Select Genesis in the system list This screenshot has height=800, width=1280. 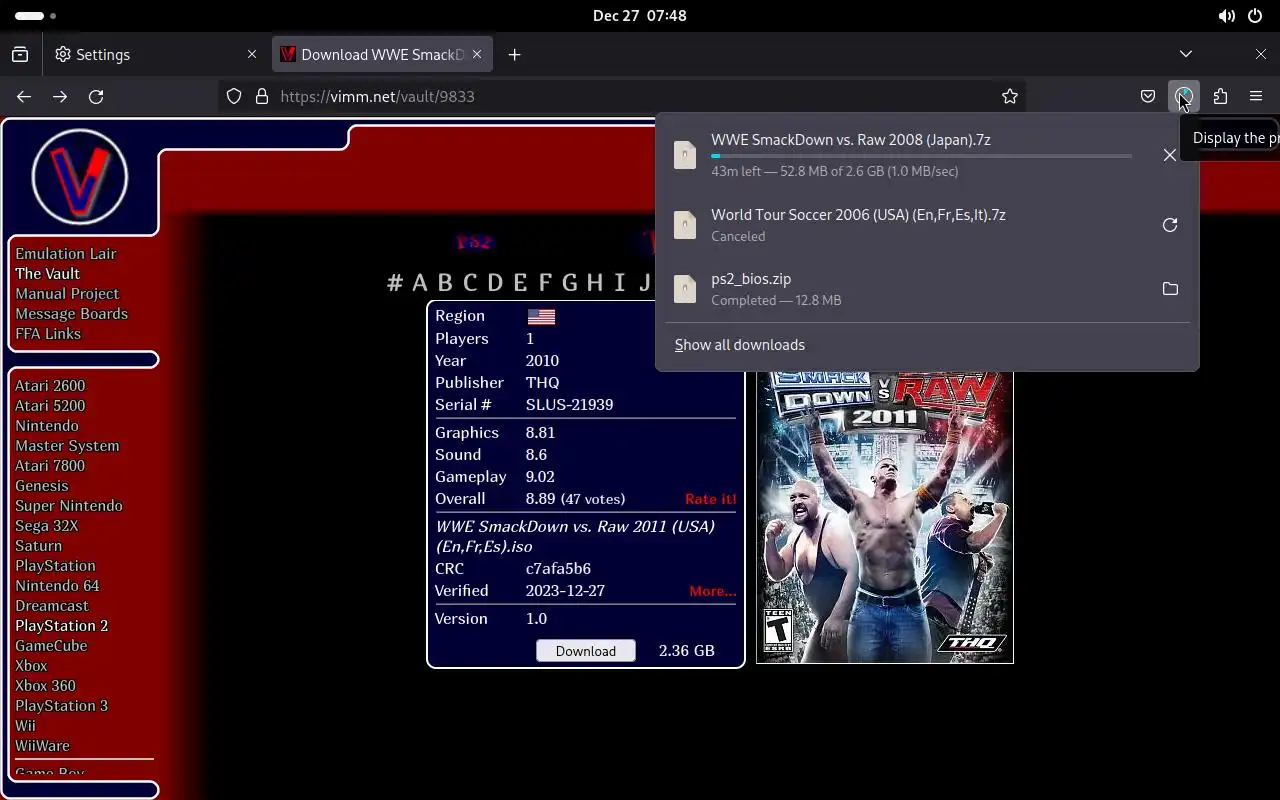click(x=41, y=486)
